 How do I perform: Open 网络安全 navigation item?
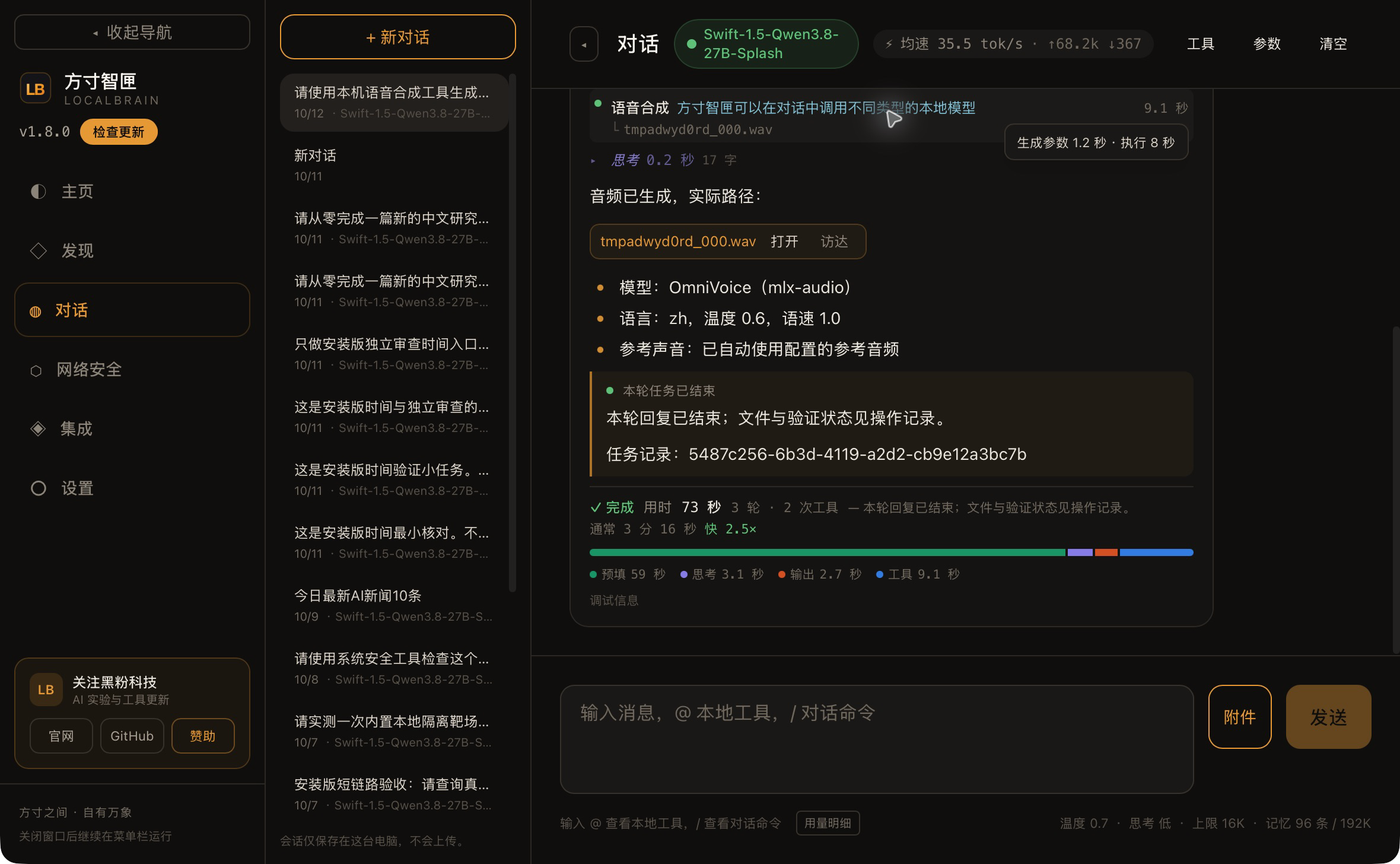coord(132,369)
